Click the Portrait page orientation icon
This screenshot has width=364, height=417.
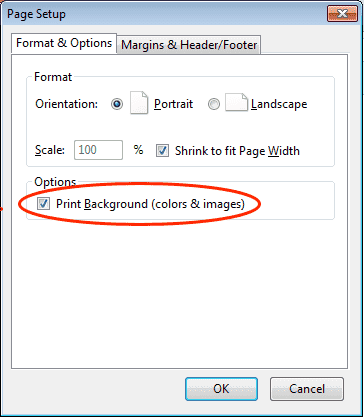139,103
